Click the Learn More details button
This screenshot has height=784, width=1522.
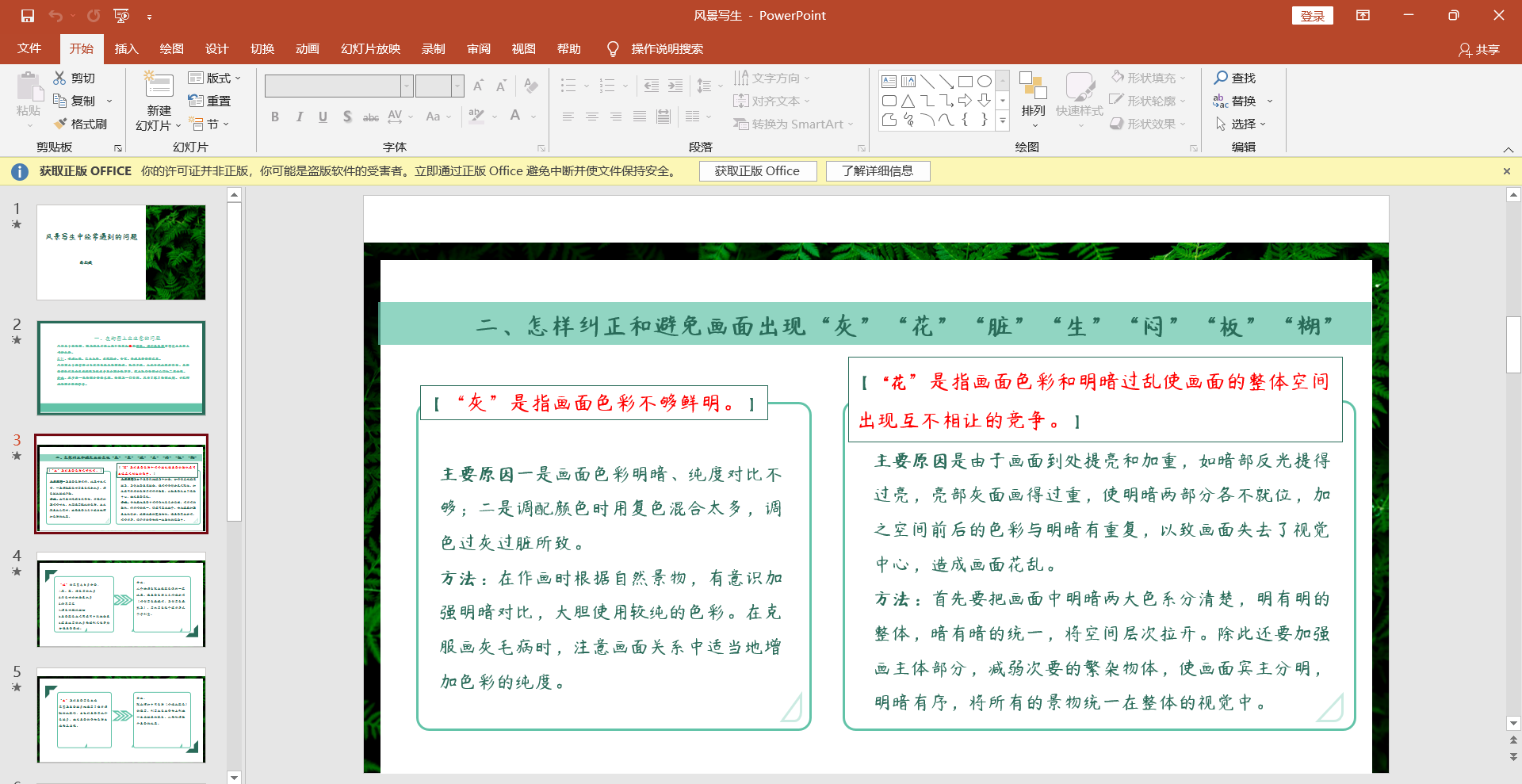tap(878, 171)
